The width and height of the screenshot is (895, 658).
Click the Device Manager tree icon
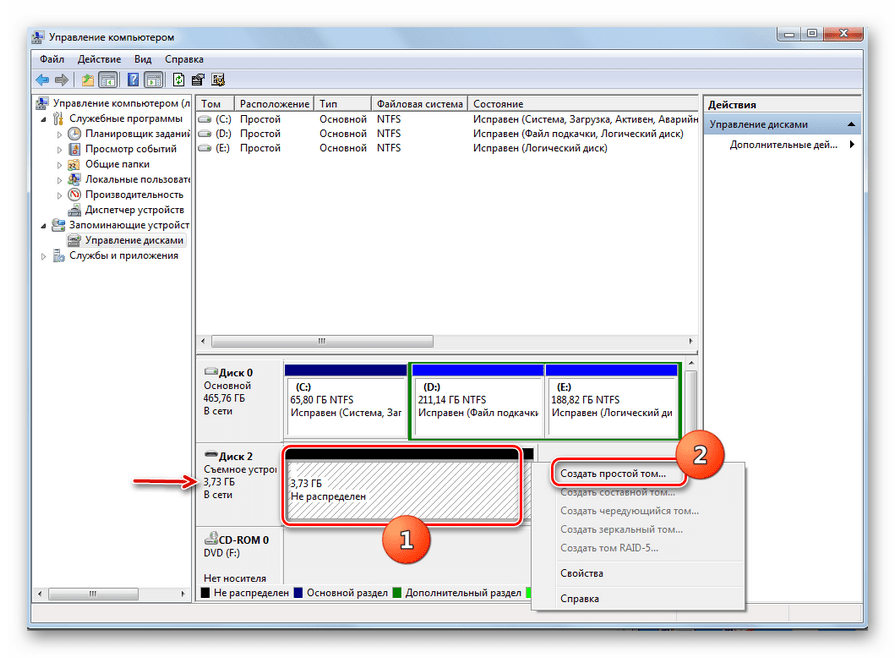[x=75, y=210]
